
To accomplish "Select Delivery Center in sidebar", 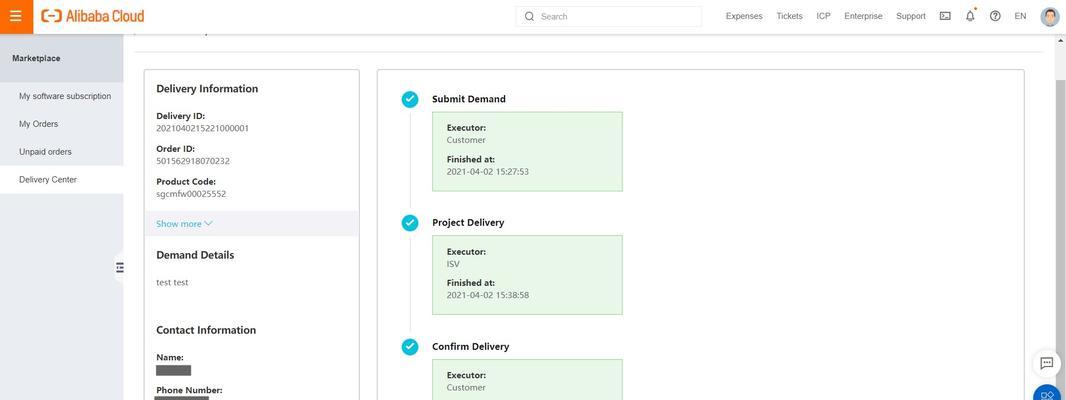I will click(48, 180).
